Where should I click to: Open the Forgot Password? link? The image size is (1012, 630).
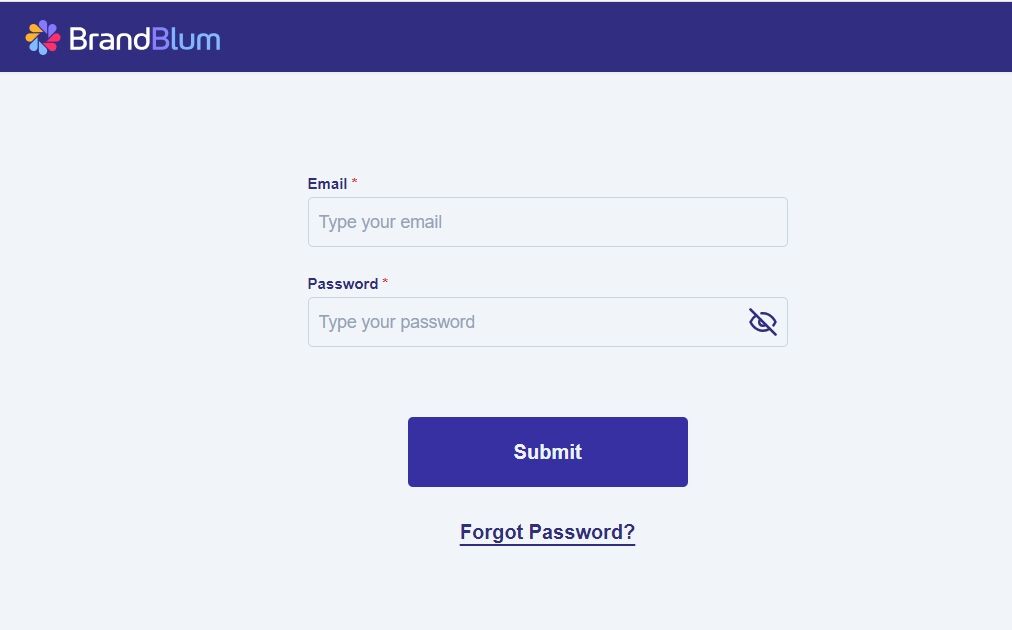547,532
